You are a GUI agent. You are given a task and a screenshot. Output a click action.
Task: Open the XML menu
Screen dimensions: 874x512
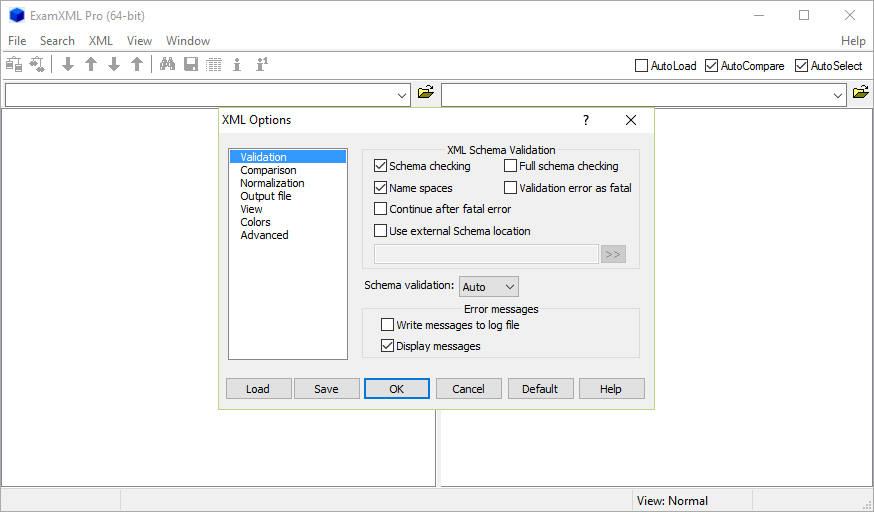[101, 41]
